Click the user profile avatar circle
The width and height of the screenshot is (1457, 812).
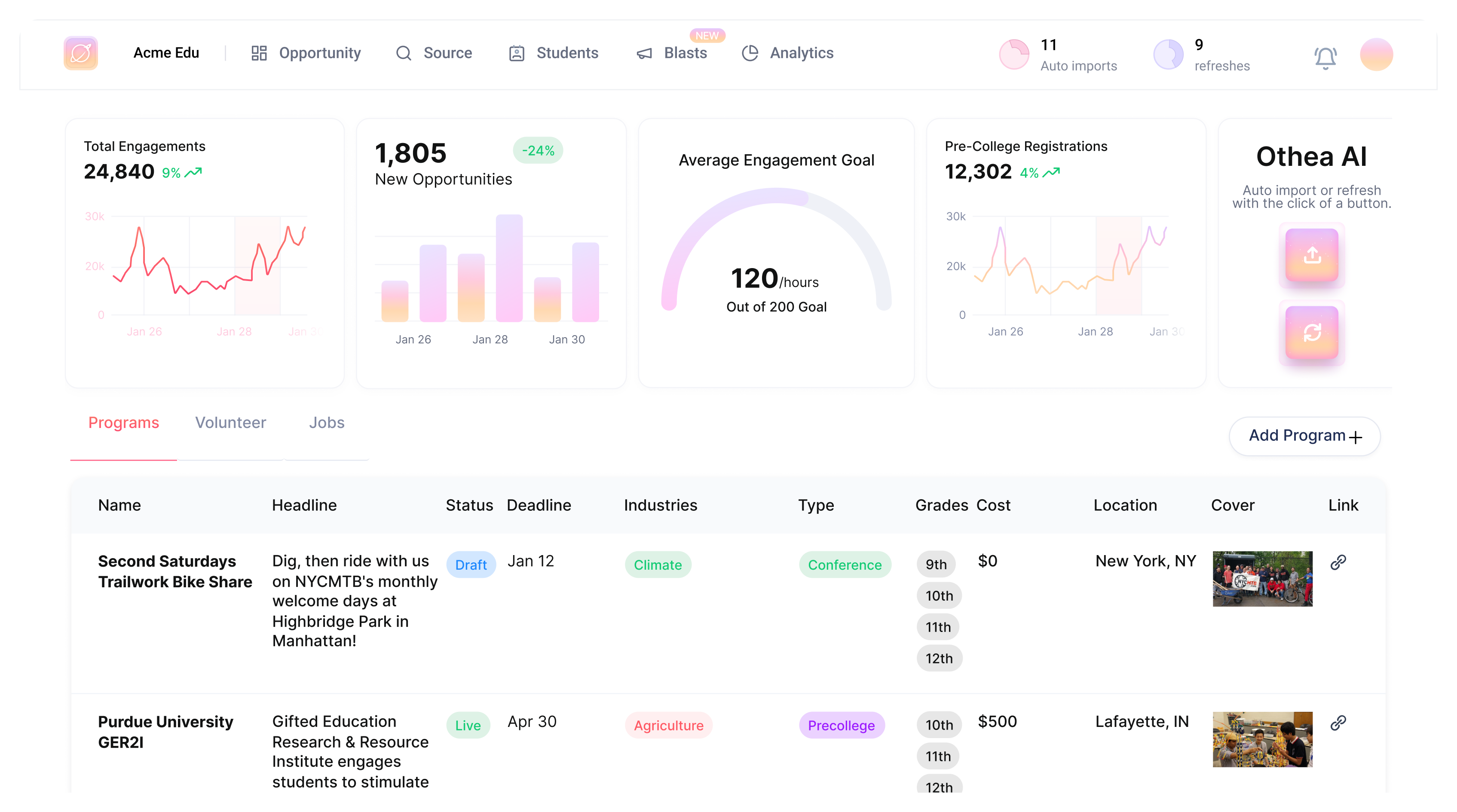tap(1376, 54)
